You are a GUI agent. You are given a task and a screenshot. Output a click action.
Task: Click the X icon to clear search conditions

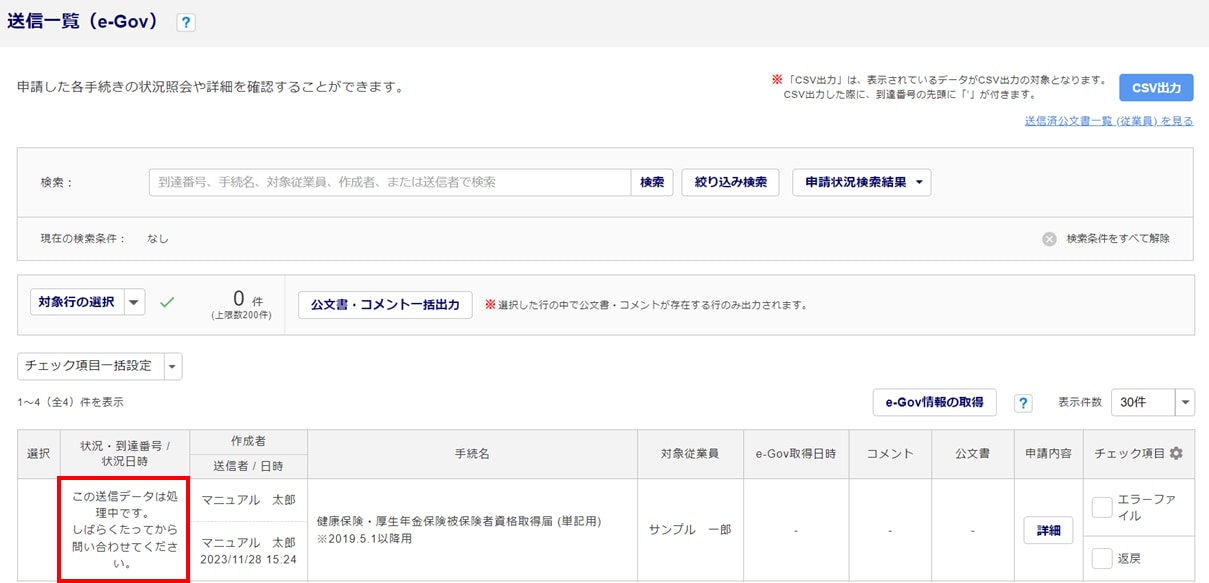(x=1049, y=239)
